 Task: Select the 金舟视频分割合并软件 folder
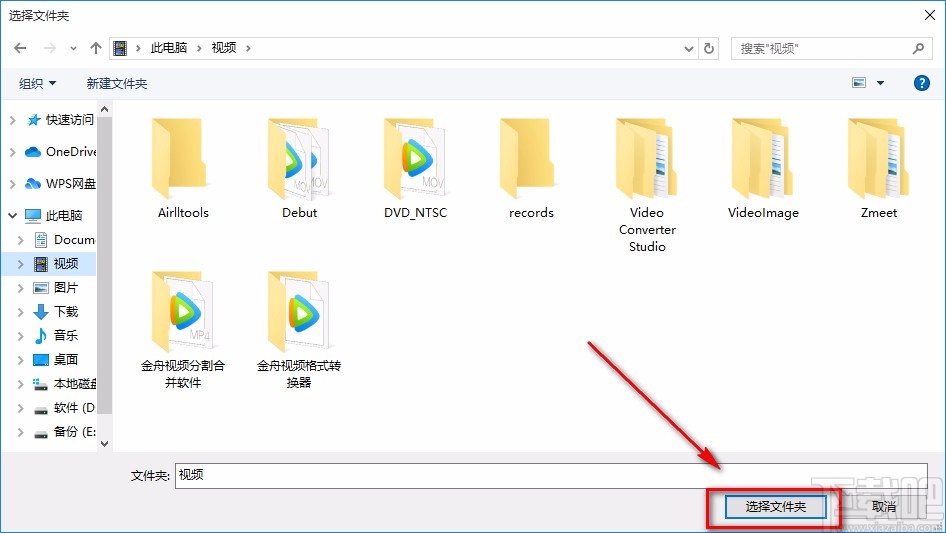tap(183, 330)
